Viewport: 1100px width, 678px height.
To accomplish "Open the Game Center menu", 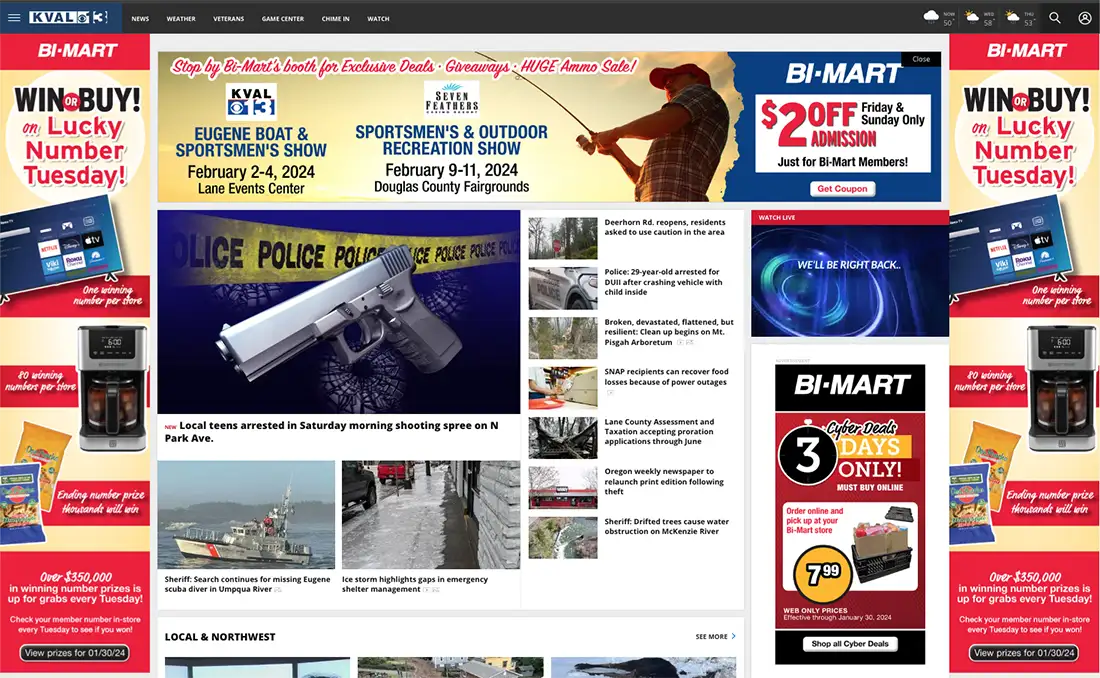I will coord(283,19).
